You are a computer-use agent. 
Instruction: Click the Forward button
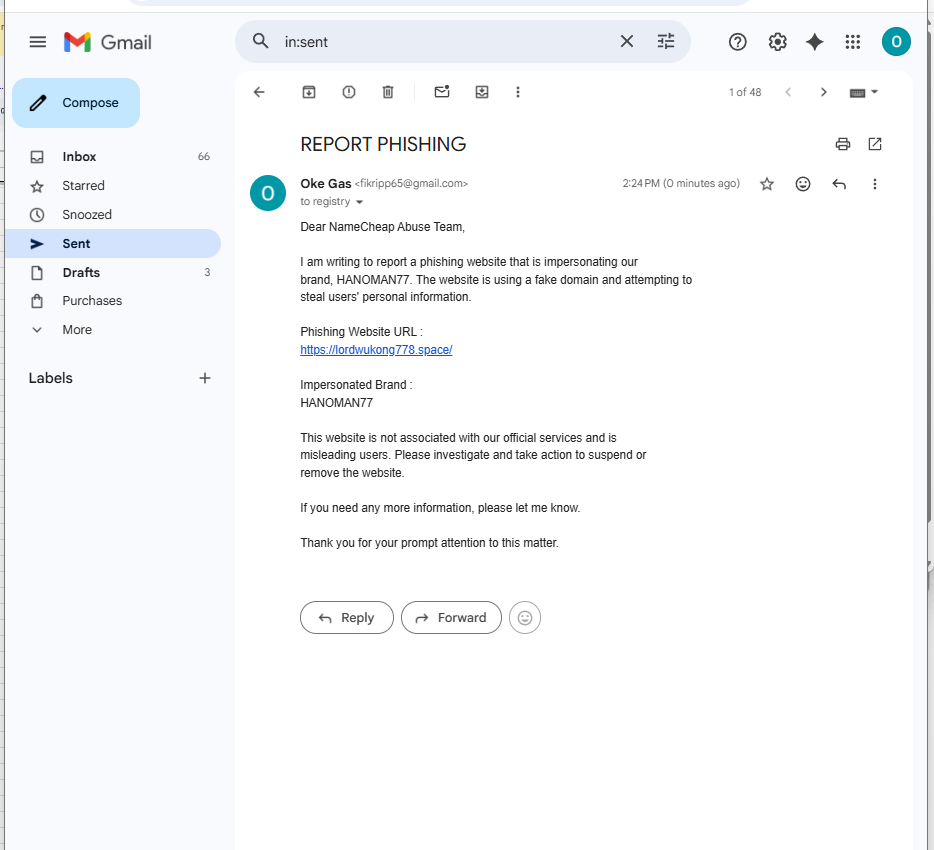[x=452, y=618]
